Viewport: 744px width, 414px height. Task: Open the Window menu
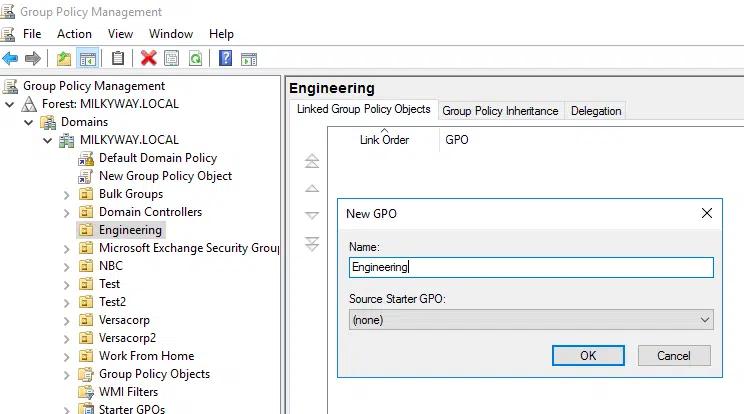[171, 34]
